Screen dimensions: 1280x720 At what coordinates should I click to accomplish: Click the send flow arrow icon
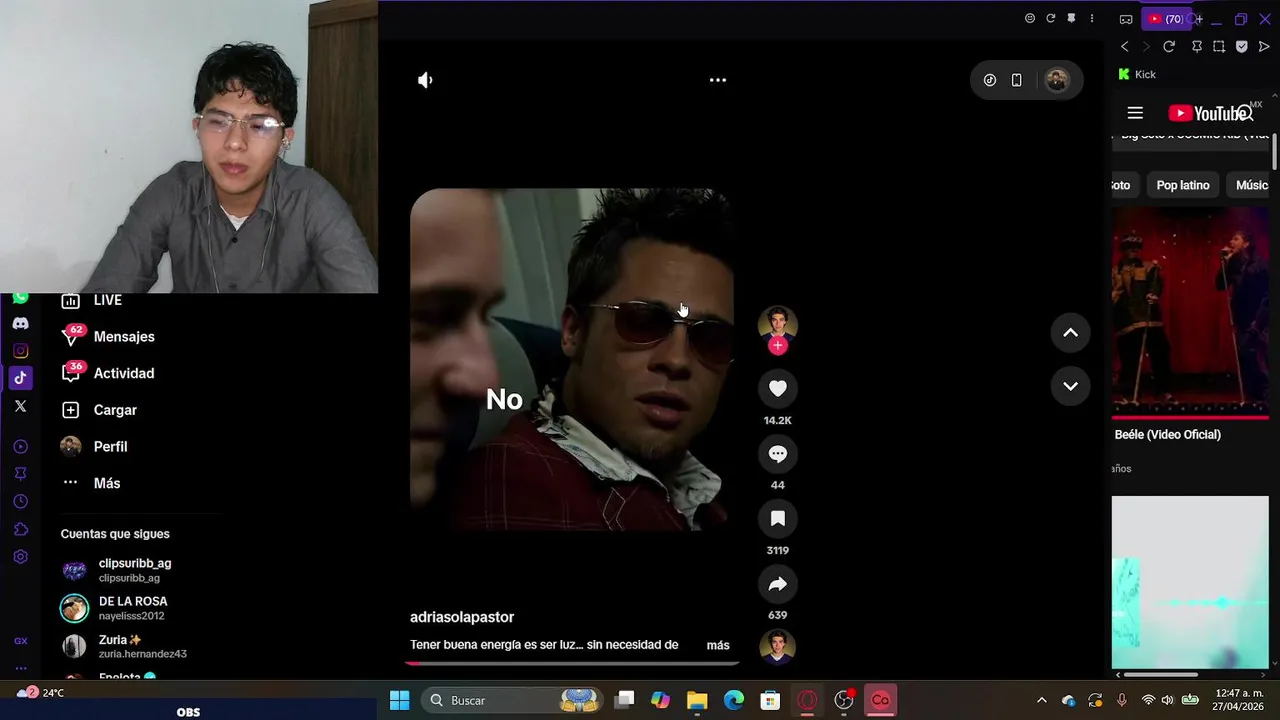(x=1264, y=46)
